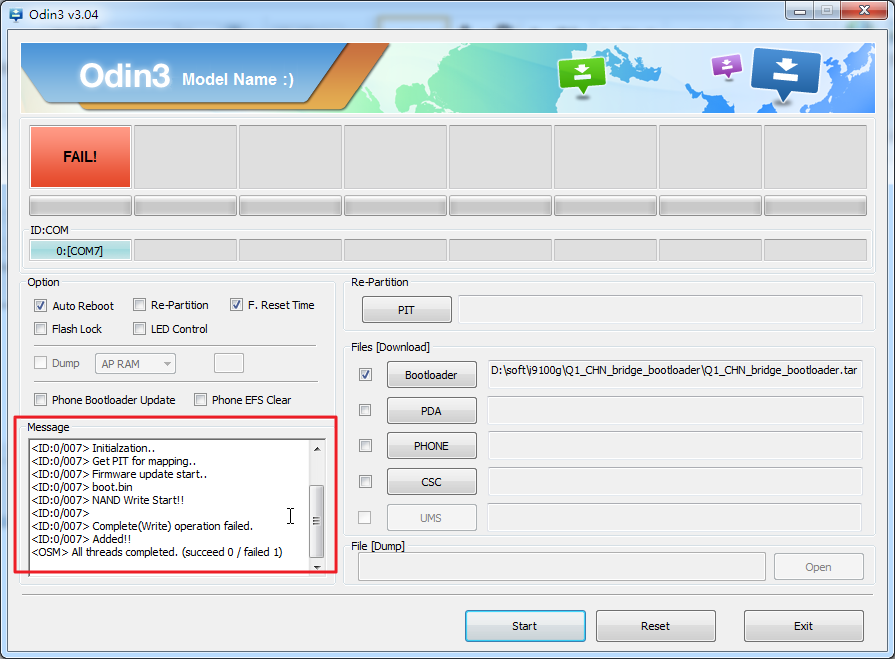895x659 pixels.
Task: Click the 'Get PIT for mapping..' log line
Action: click(114, 461)
